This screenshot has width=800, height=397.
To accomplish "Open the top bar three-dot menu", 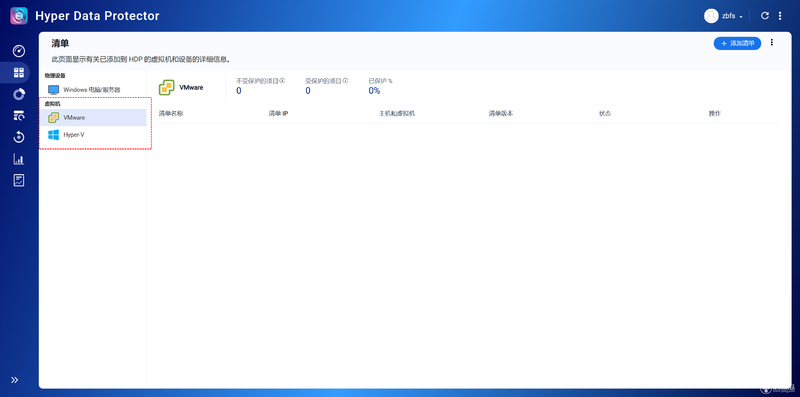I will 780,16.
